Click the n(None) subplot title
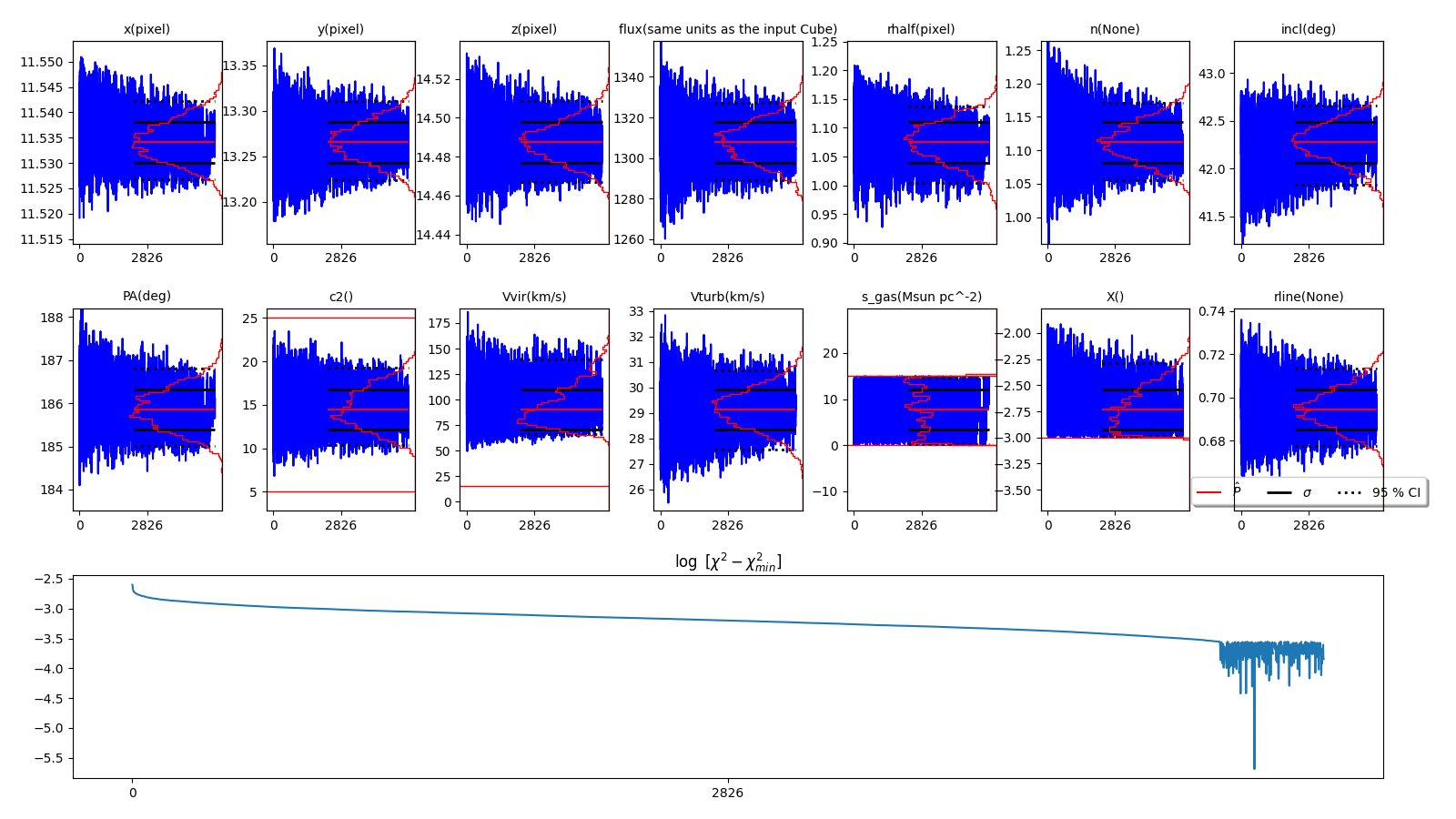This screenshot has height=819, width=1456. 1115,29
